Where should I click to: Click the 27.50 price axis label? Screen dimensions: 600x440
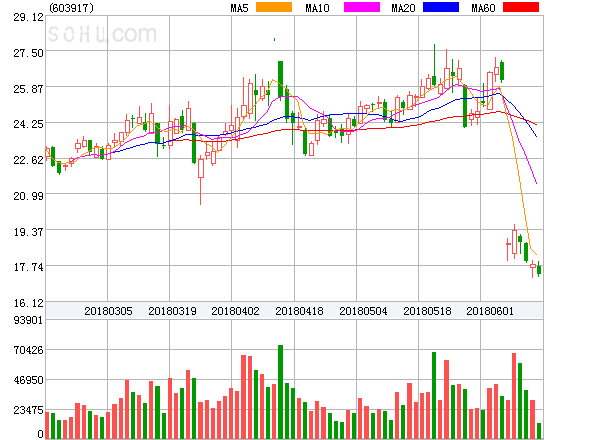point(29,53)
